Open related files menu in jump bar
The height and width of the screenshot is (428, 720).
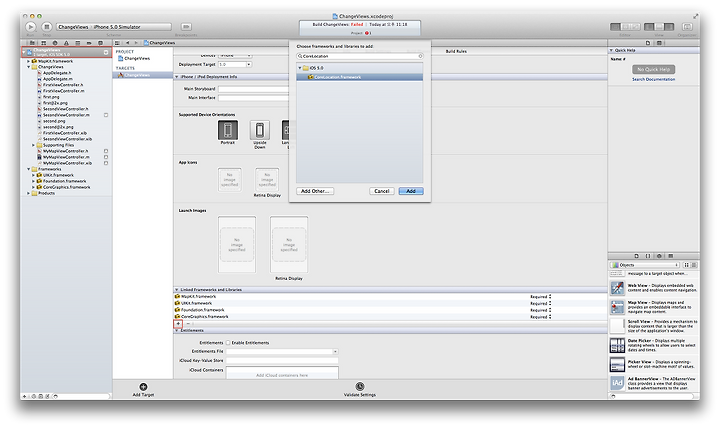(x=118, y=43)
